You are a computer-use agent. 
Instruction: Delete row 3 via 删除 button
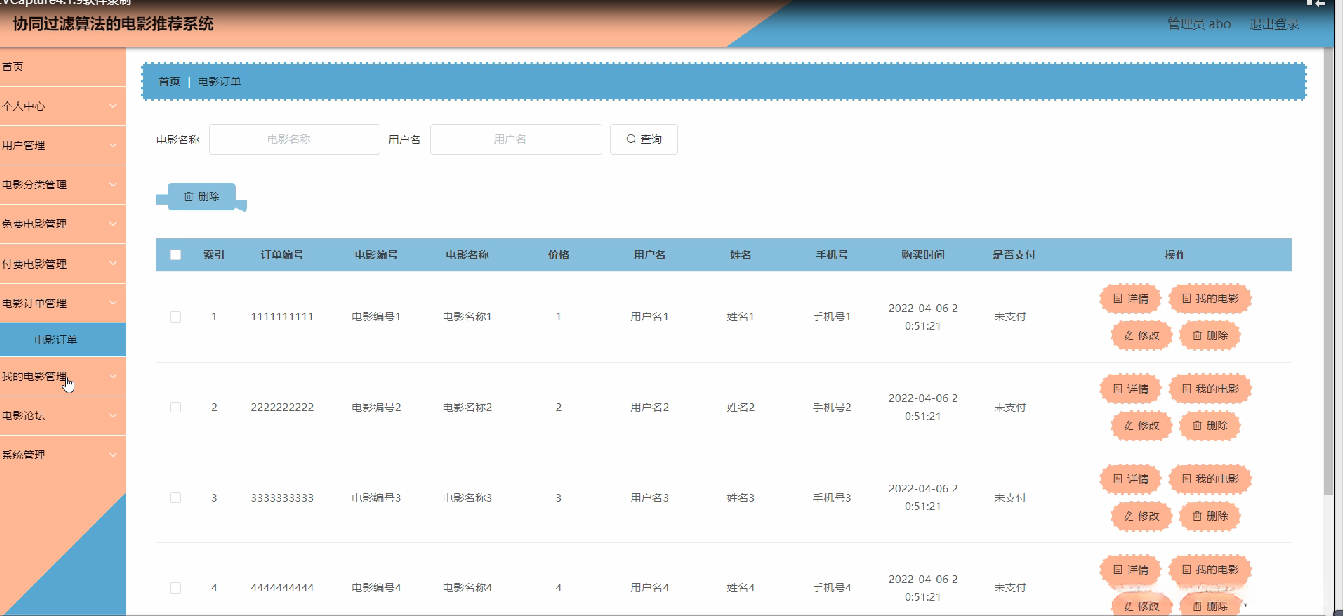(x=1209, y=516)
